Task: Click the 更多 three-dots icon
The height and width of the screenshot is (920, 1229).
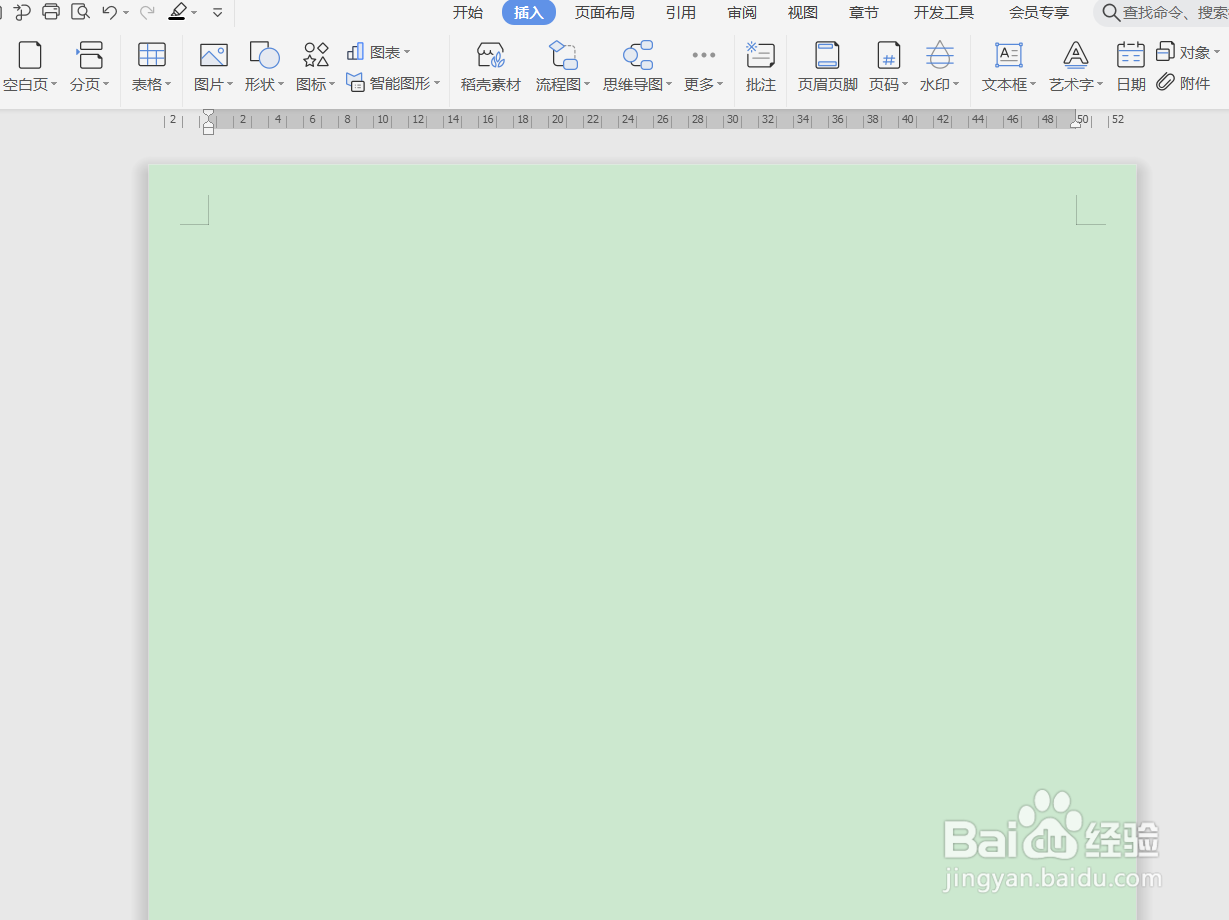Action: pos(704,55)
